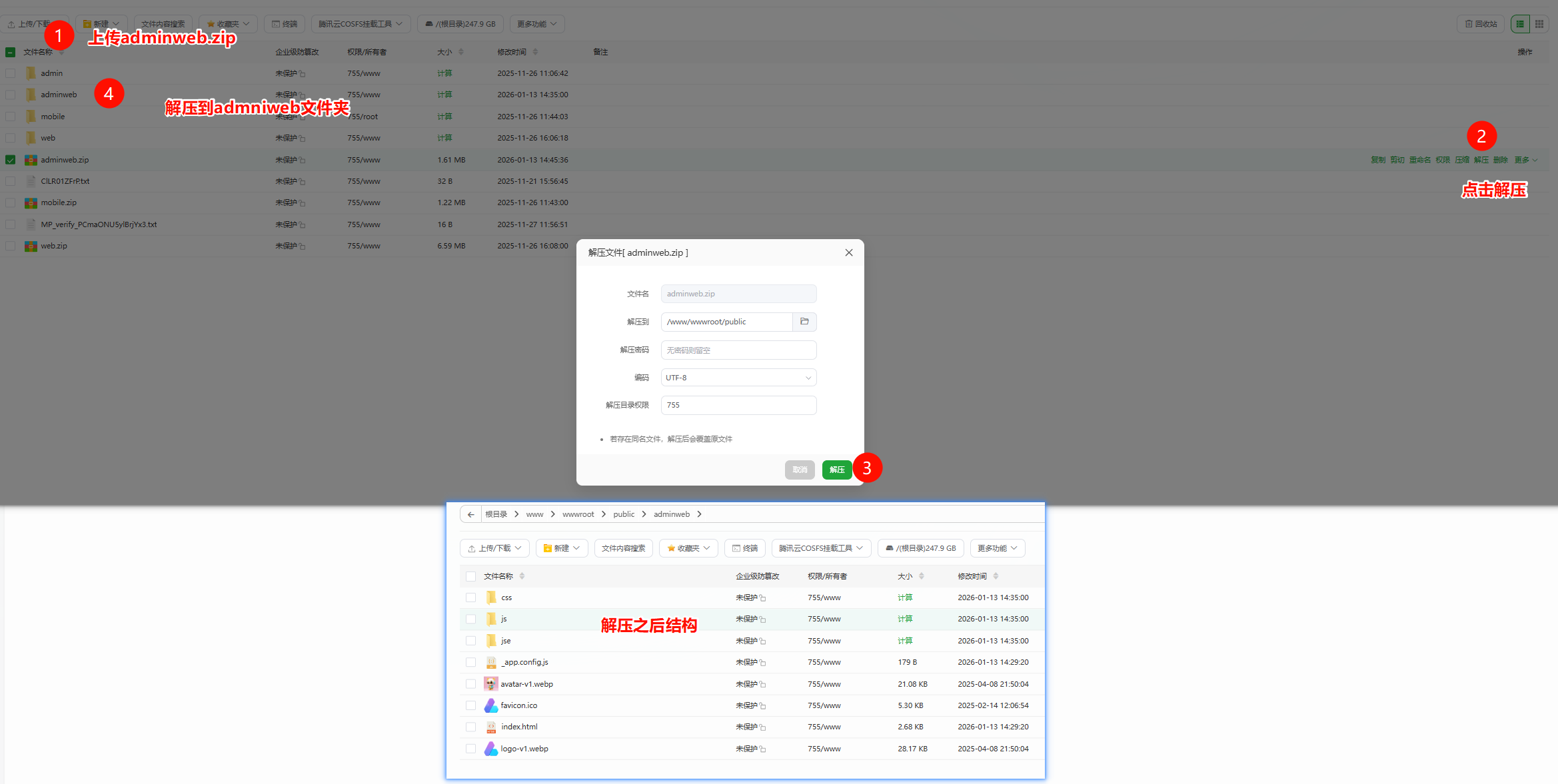Click the back arrow in the breadcrumb bar
The height and width of the screenshot is (784, 1558).
tap(470, 514)
